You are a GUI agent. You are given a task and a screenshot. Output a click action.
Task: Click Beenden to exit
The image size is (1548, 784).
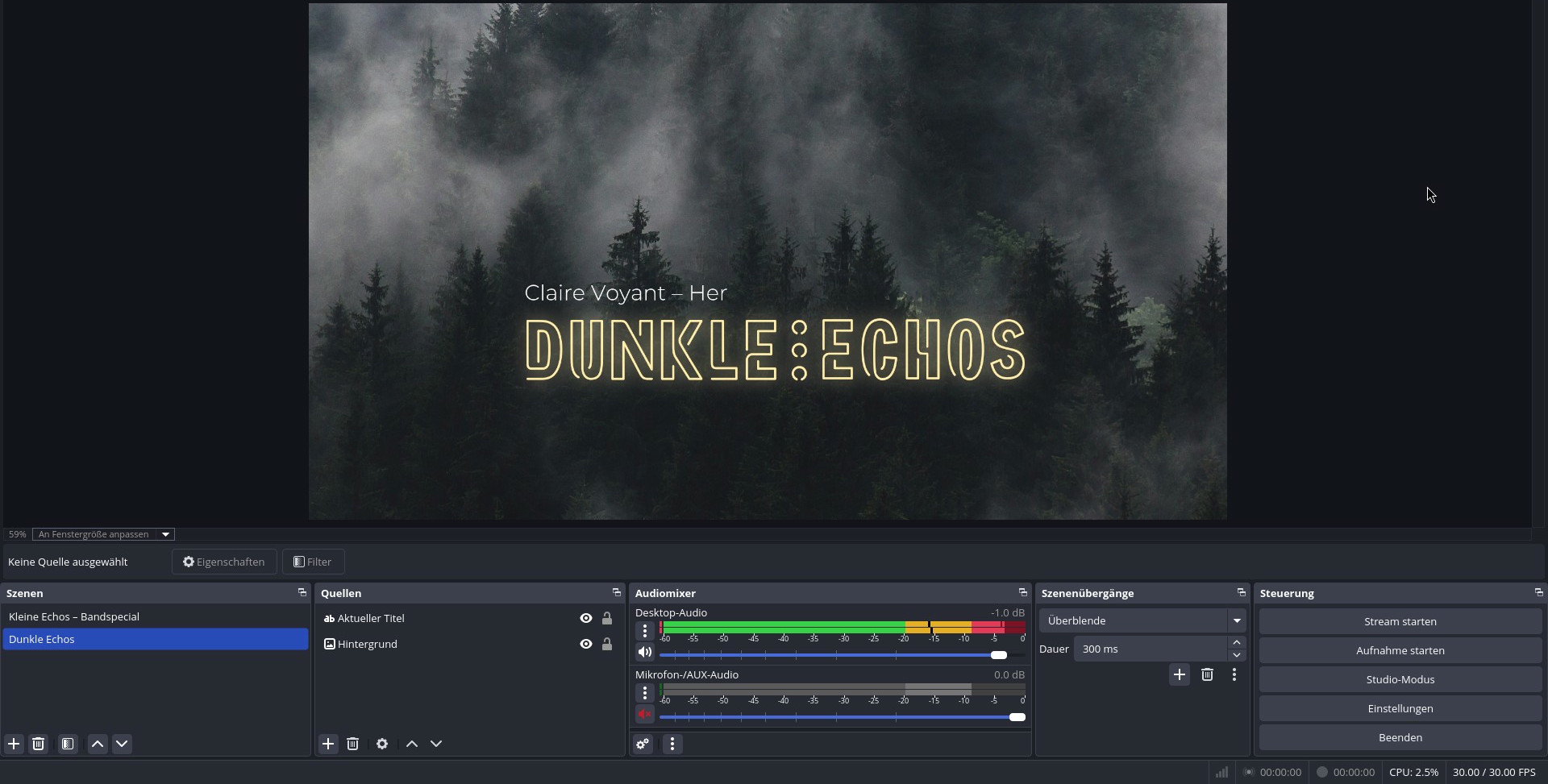1400,737
